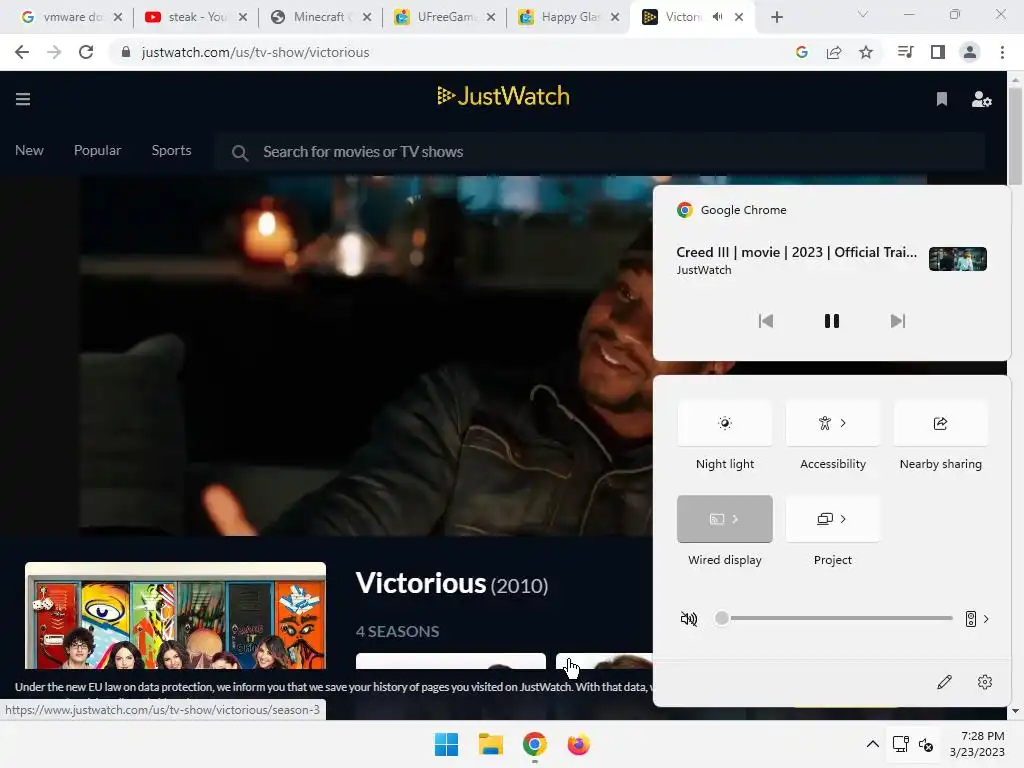Go back with the browser back arrow
This screenshot has height=768, width=1024.
pyautogui.click(x=22, y=52)
